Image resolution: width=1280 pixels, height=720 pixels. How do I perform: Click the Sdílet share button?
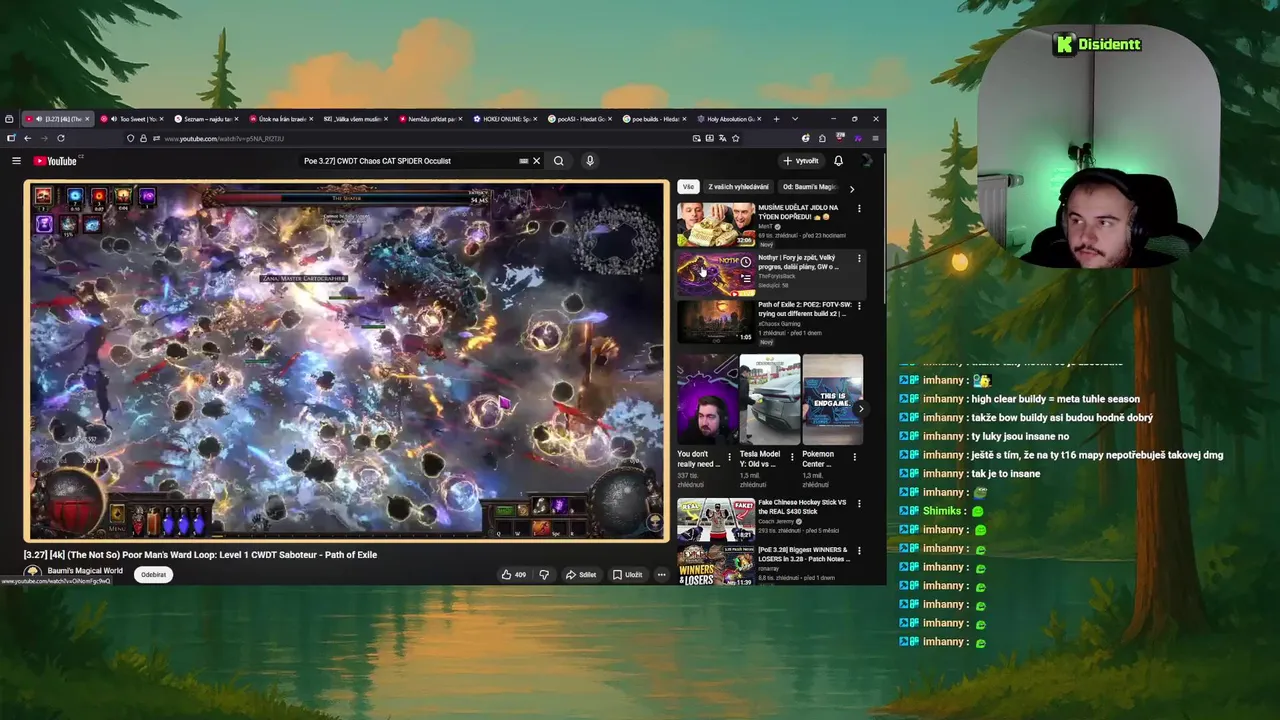[x=581, y=575]
